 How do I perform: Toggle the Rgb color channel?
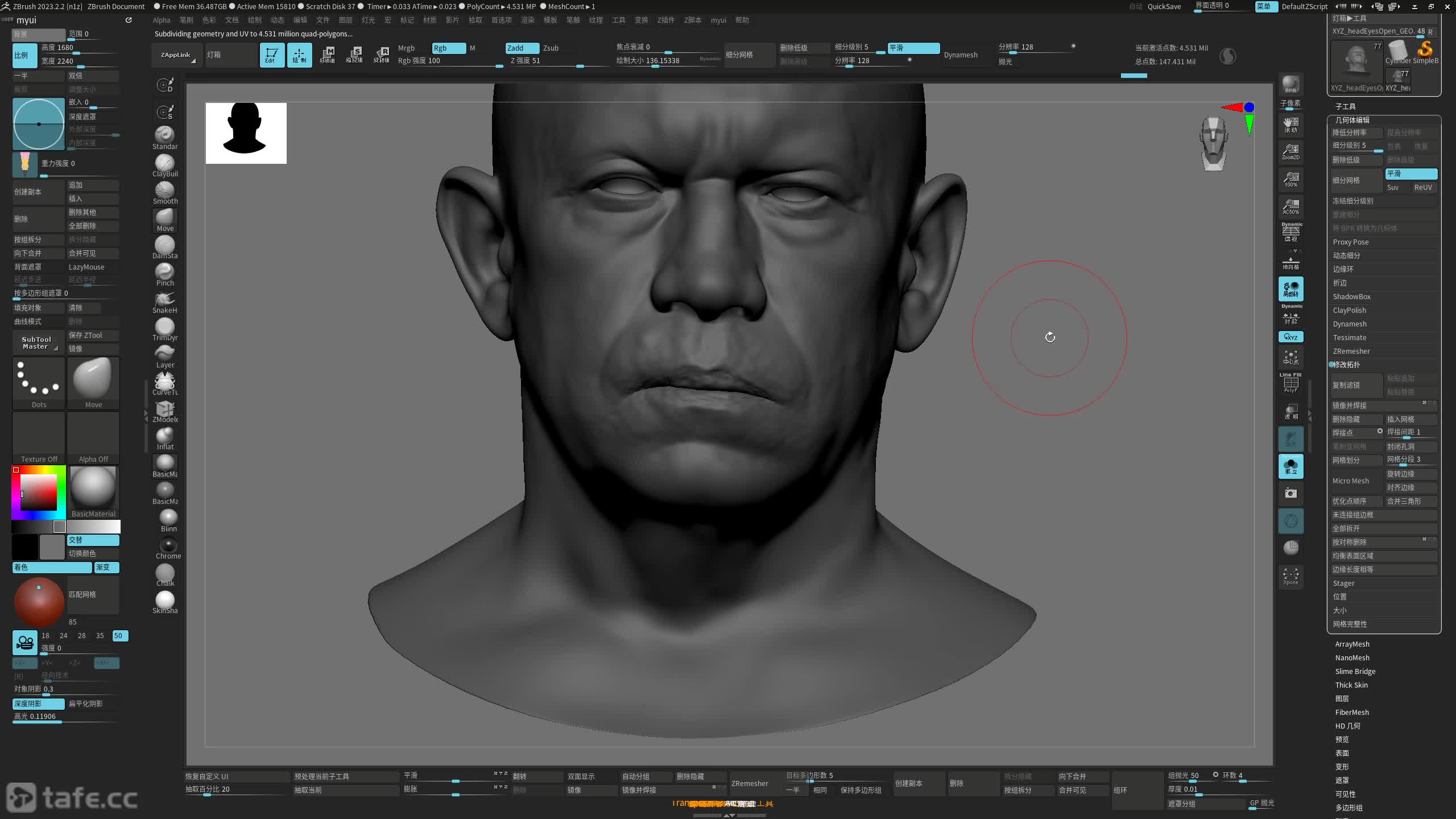[x=448, y=48]
